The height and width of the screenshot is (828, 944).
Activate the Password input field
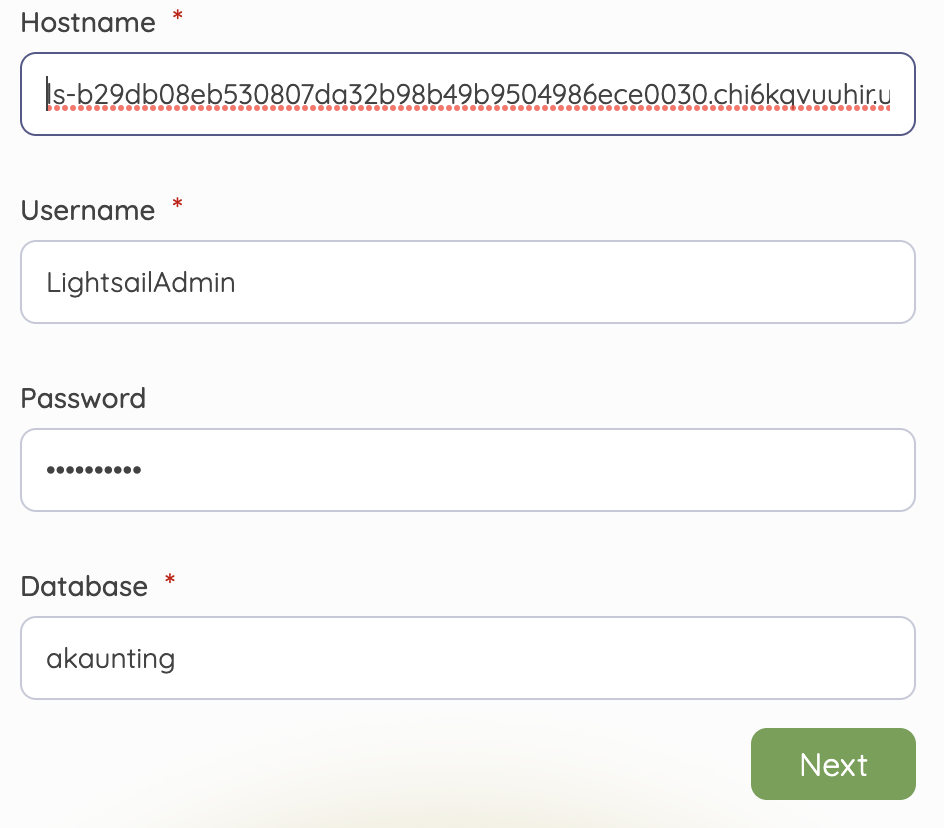(468, 470)
